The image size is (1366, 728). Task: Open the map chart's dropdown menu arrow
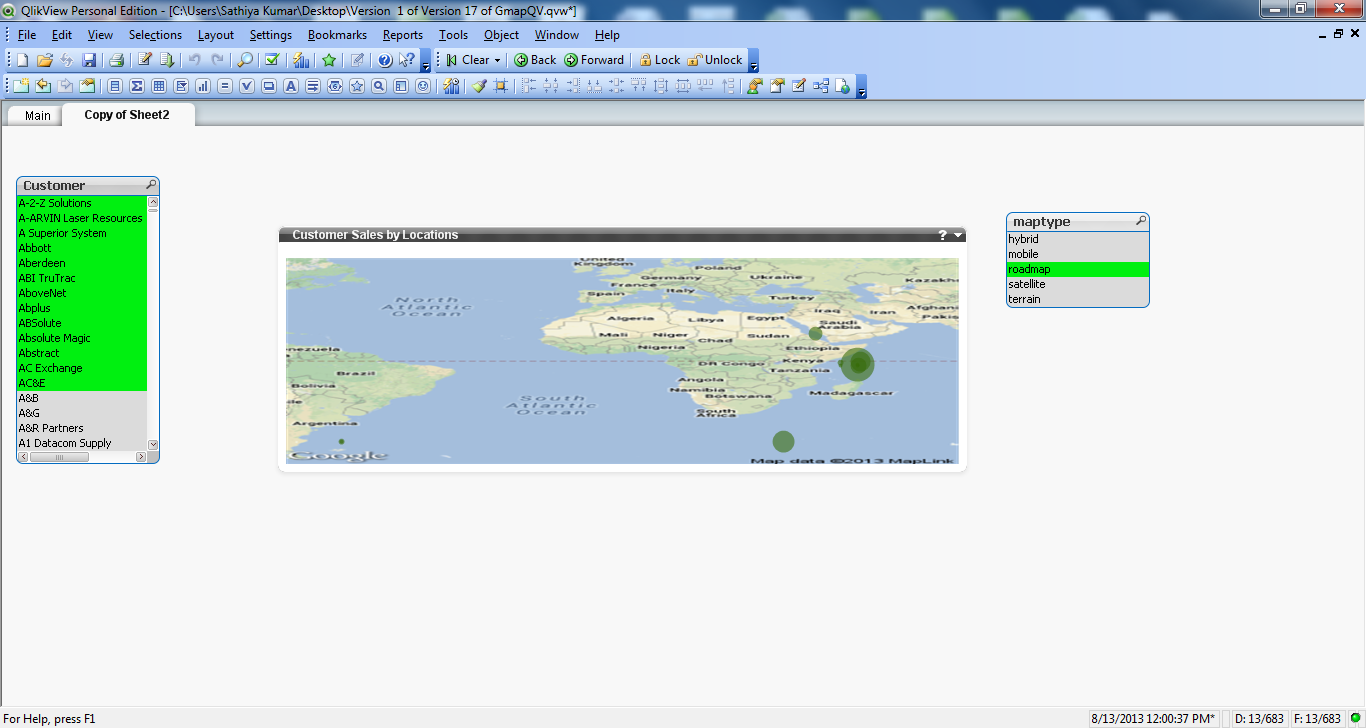(958, 235)
